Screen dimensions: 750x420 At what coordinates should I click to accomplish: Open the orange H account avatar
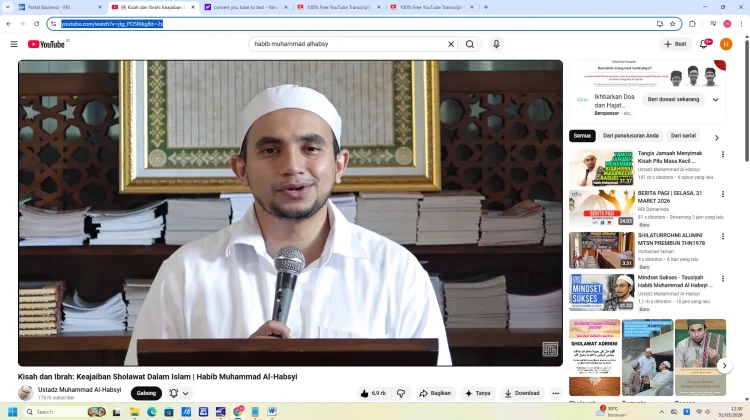[x=726, y=44]
